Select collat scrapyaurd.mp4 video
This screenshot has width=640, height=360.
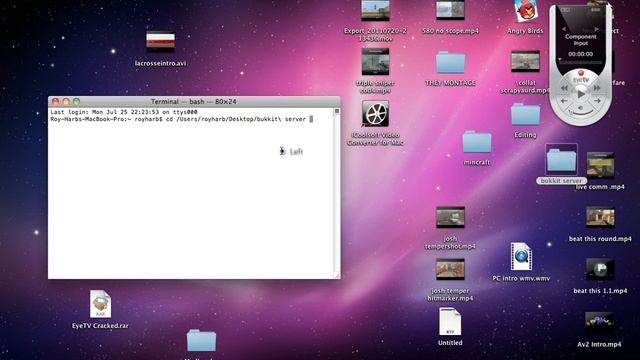pos(525,61)
